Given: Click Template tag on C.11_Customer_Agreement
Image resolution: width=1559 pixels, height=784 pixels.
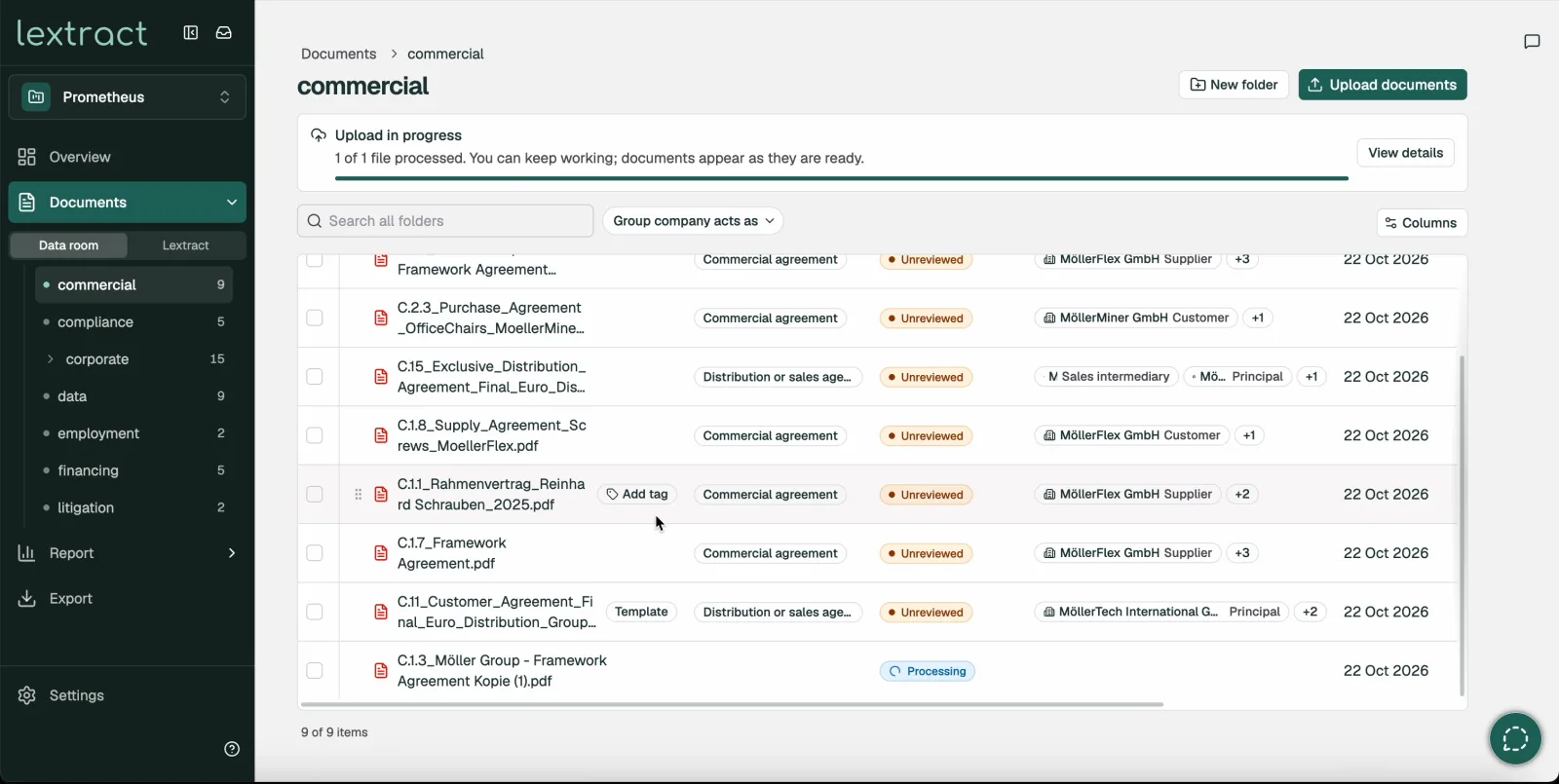Looking at the screenshot, I should [x=641, y=612].
